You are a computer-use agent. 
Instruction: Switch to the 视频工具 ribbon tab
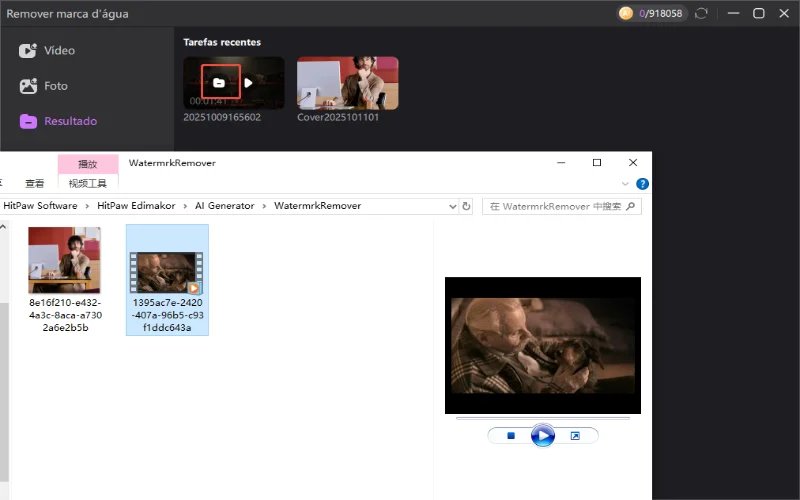(x=88, y=183)
